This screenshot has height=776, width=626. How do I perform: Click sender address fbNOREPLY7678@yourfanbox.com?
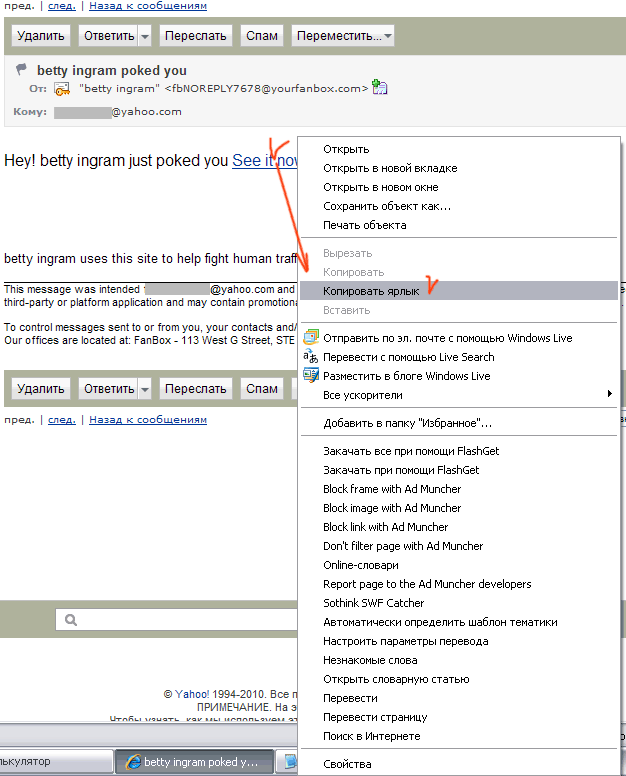pos(266,89)
